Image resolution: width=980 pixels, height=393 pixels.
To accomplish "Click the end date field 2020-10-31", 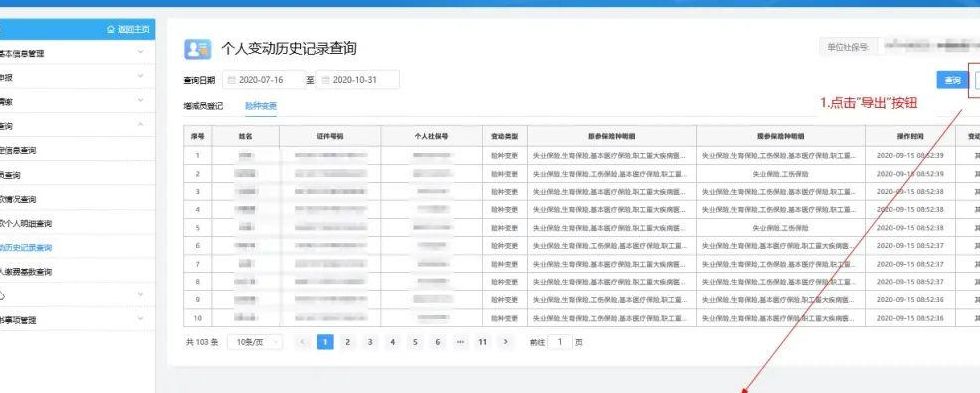I will pos(358,80).
